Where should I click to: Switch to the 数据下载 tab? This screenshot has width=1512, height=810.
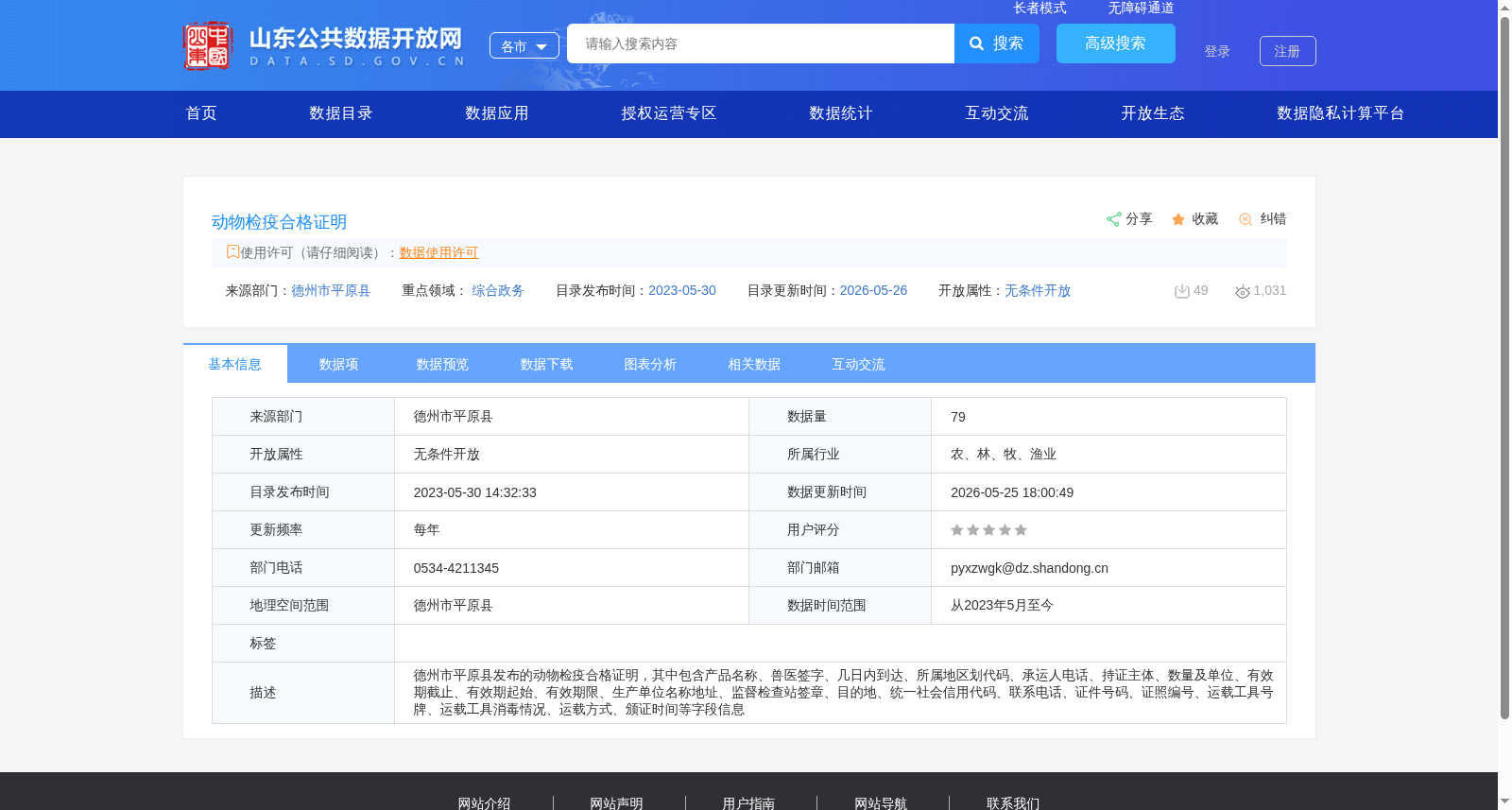tap(547, 364)
